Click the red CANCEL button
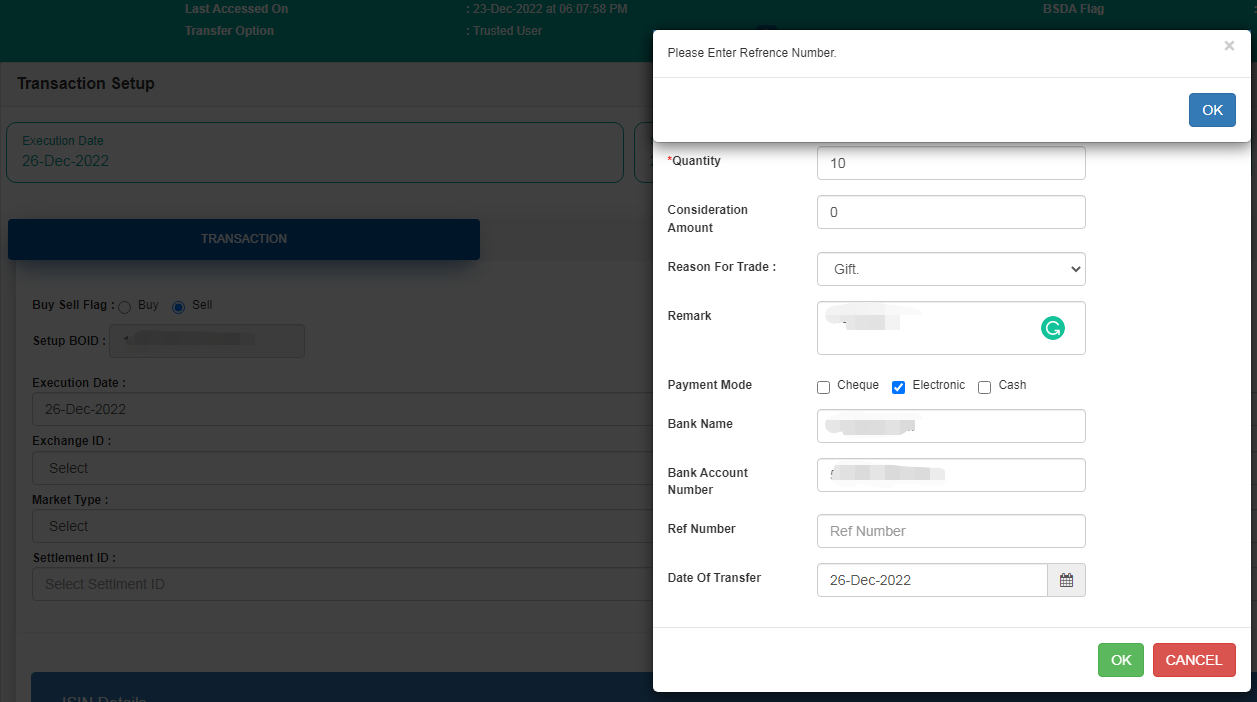The height and width of the screenshot is (702, 1257). pos(1194,660)
